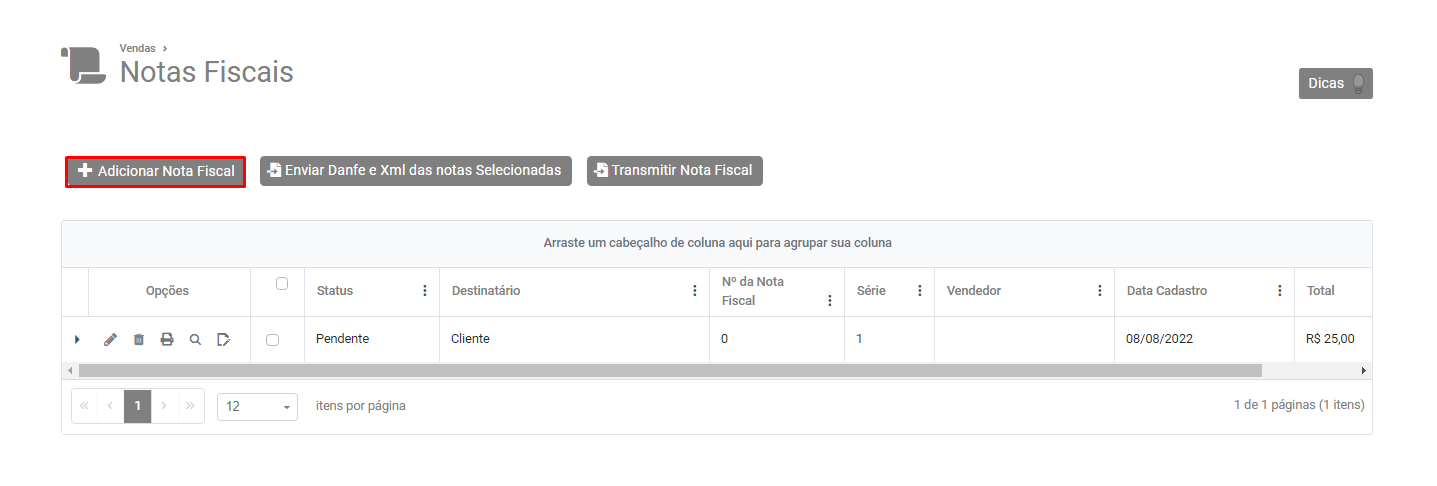Print the invoice using the printer icon
This screenshot has height=486, width=1437.
(x=167, y=340)
